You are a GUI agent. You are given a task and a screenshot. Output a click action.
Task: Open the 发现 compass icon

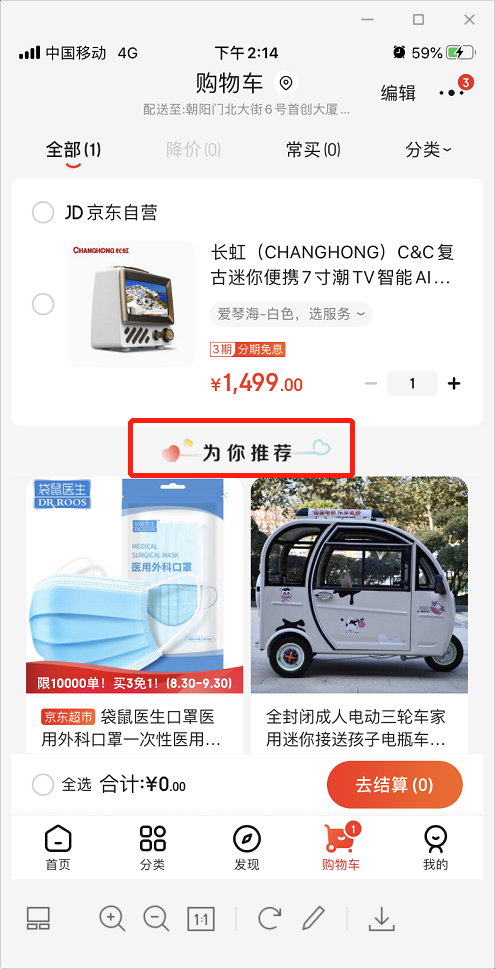tap(247, 839)
